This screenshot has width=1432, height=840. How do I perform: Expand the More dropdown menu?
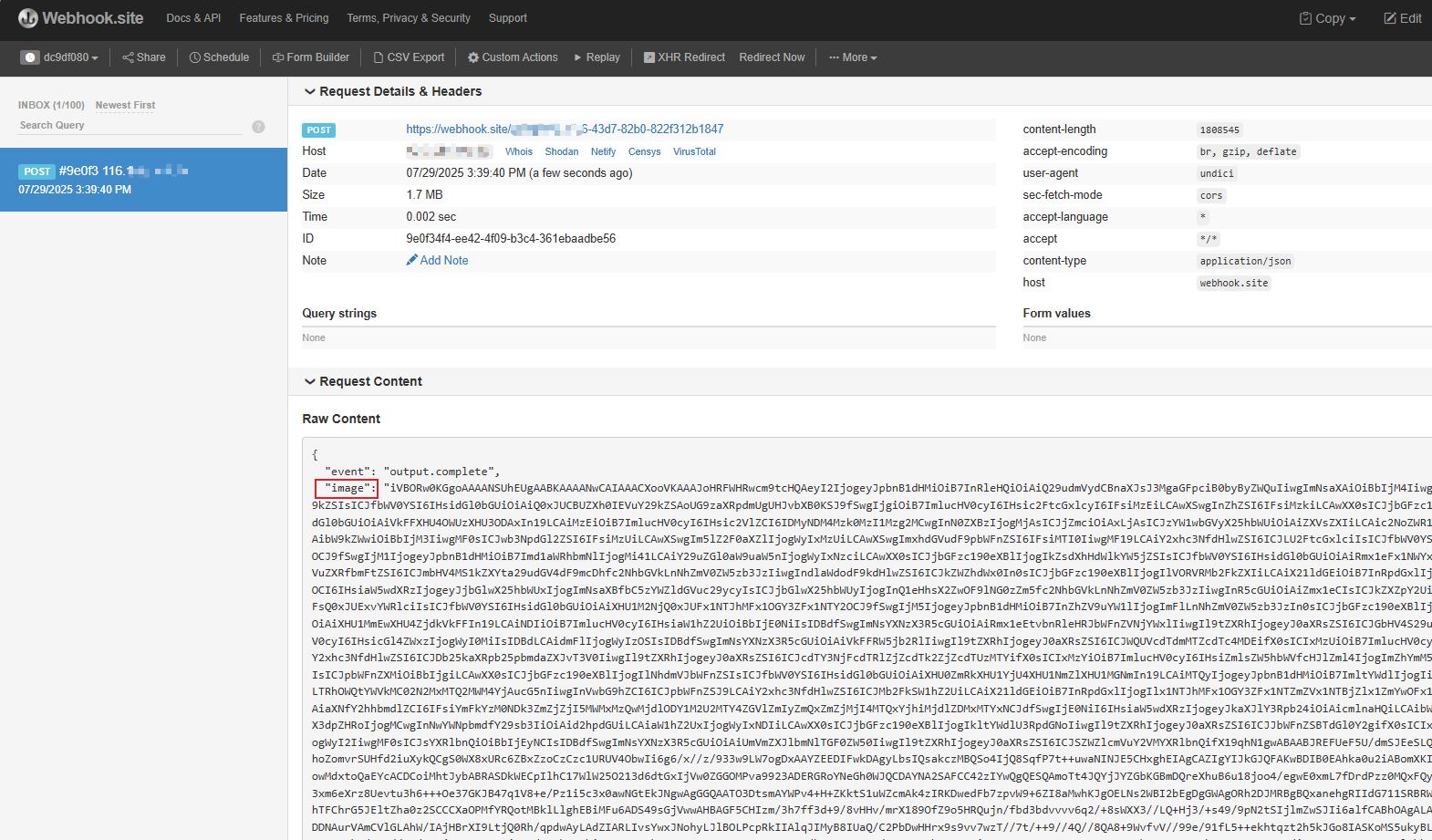(853, 57)
